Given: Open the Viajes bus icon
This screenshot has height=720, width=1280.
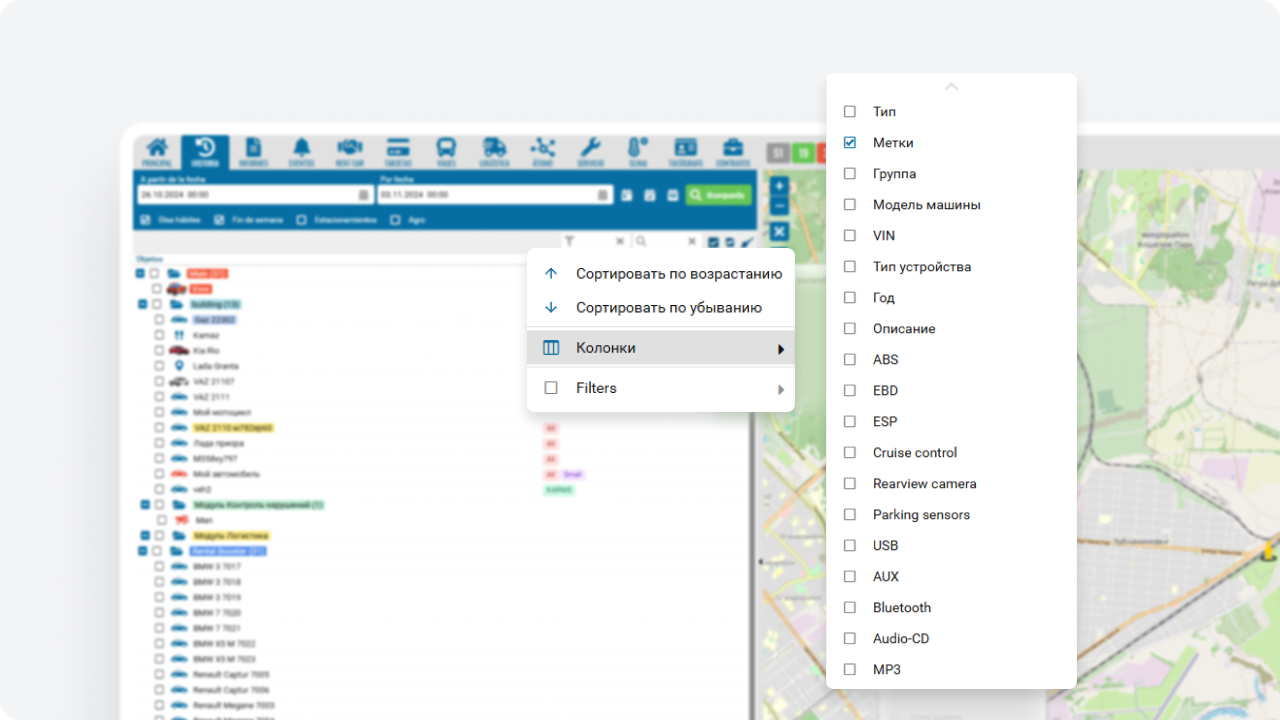Looking at the screenshot, I should [x=446, y=151].
